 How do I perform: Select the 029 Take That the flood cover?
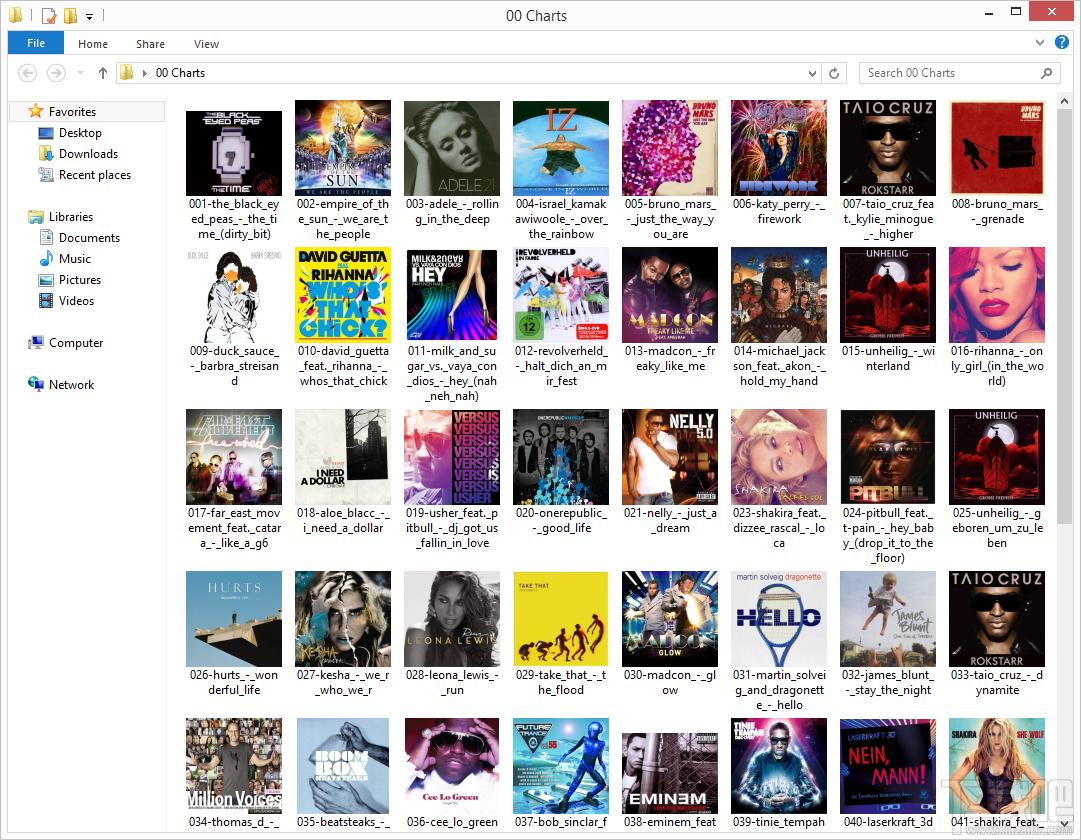pos(560,619)
